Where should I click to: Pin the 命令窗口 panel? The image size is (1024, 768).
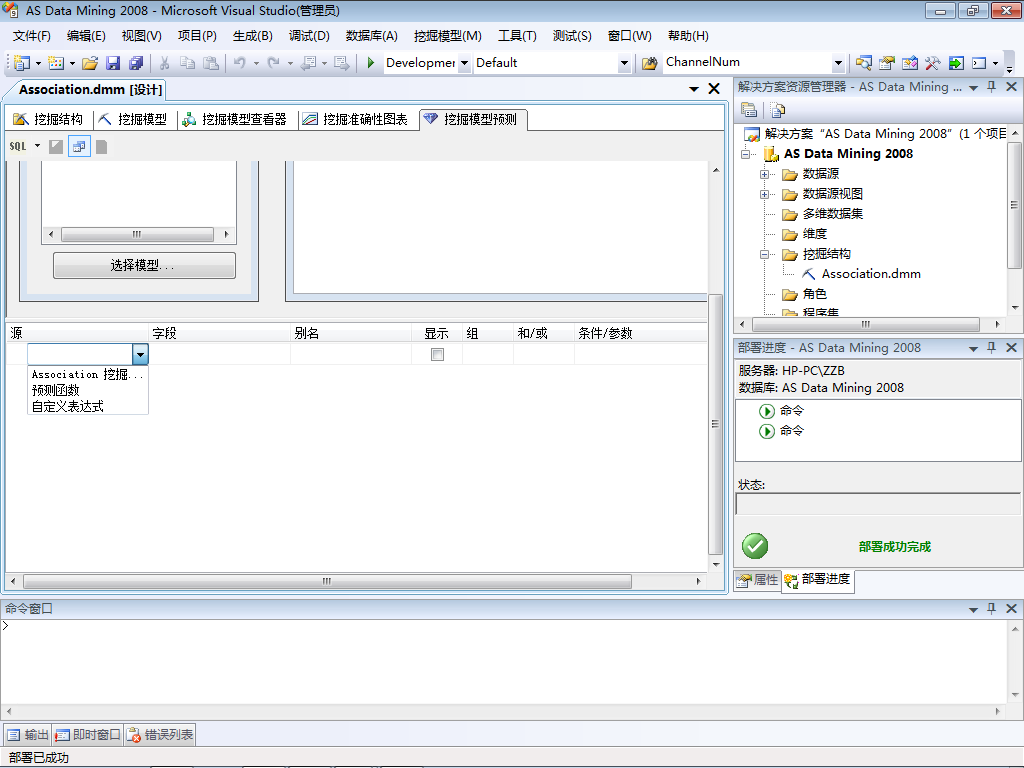[991, 608]
